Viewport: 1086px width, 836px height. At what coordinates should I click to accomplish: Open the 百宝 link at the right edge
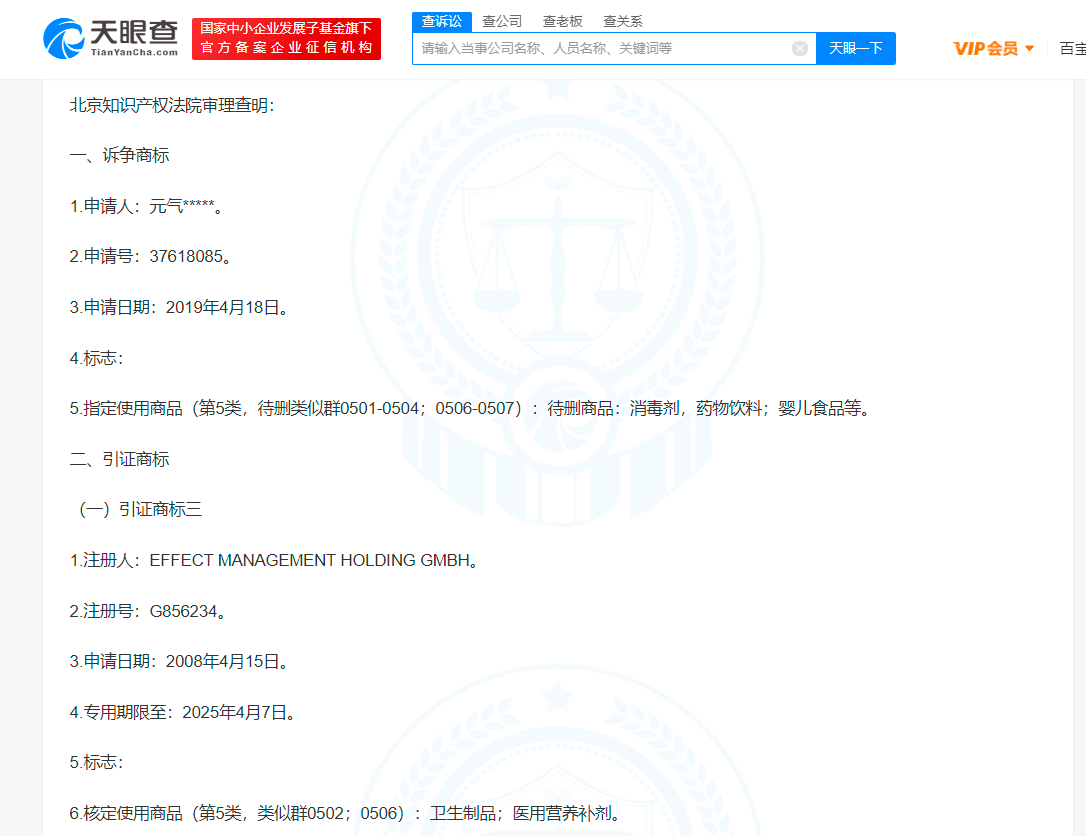click(x=1072, y=48)
